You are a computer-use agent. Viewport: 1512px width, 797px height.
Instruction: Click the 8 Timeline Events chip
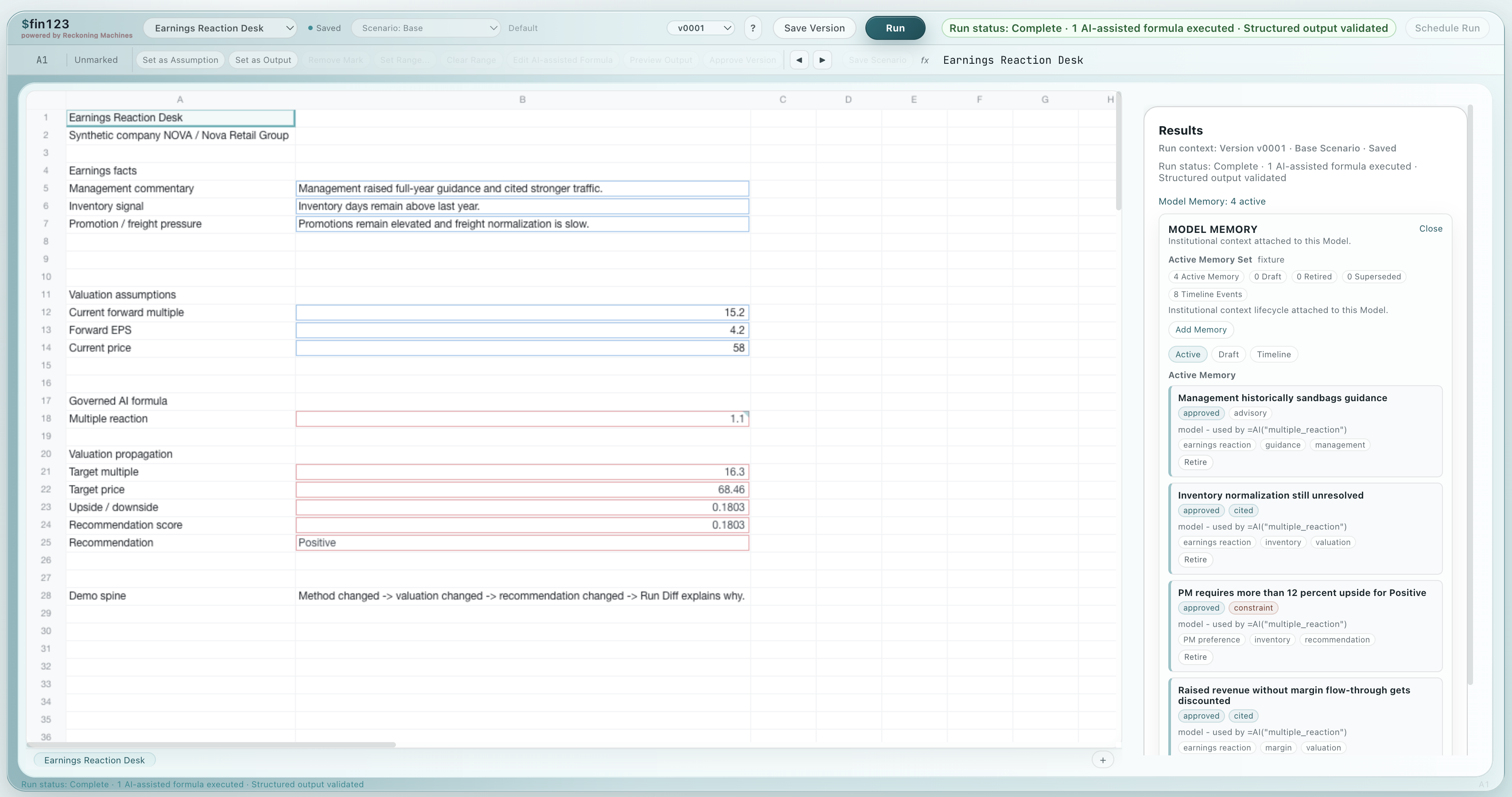pos(1207,294)
